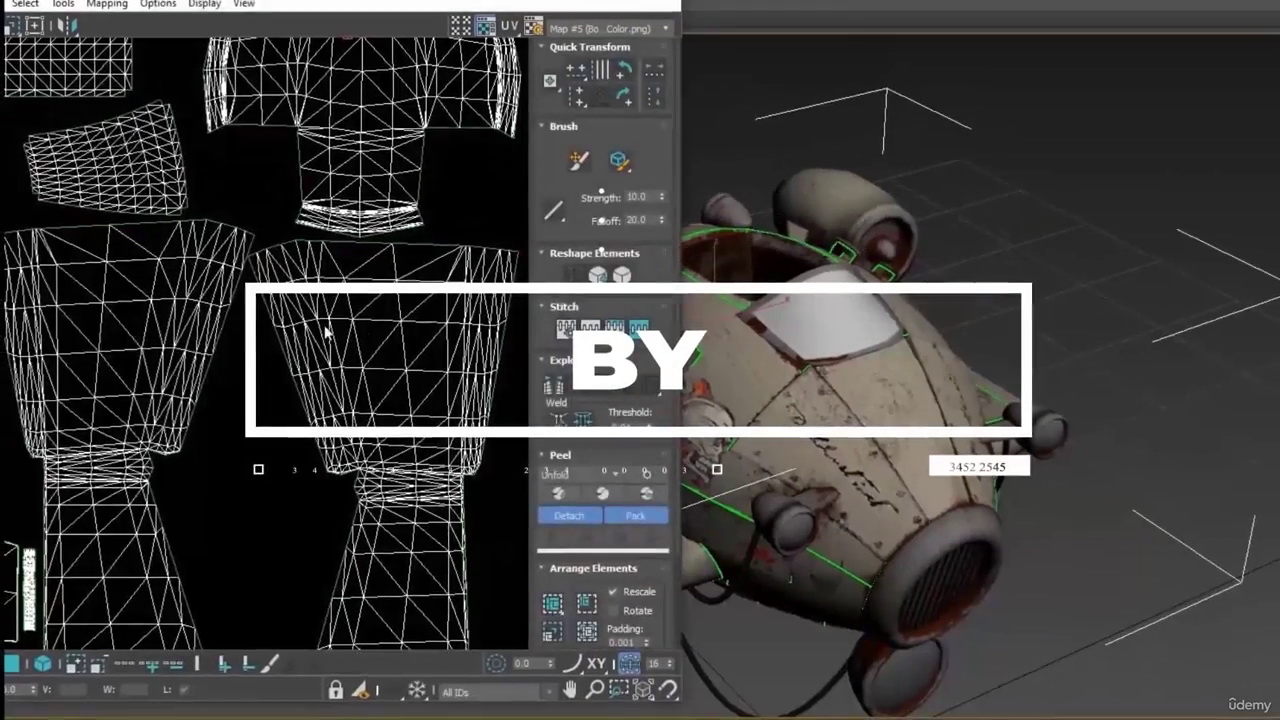This screenshot has height=720, width=1280.
Task: Click the V coordinate input field
Action: click(x=73, y=690)
